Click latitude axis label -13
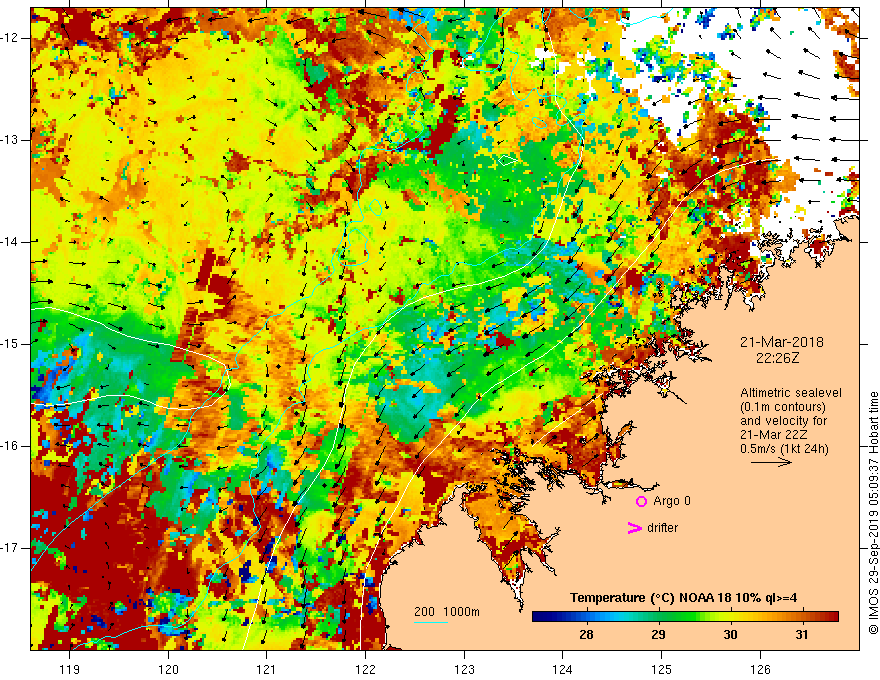880x680 pixels. [11, 140]
